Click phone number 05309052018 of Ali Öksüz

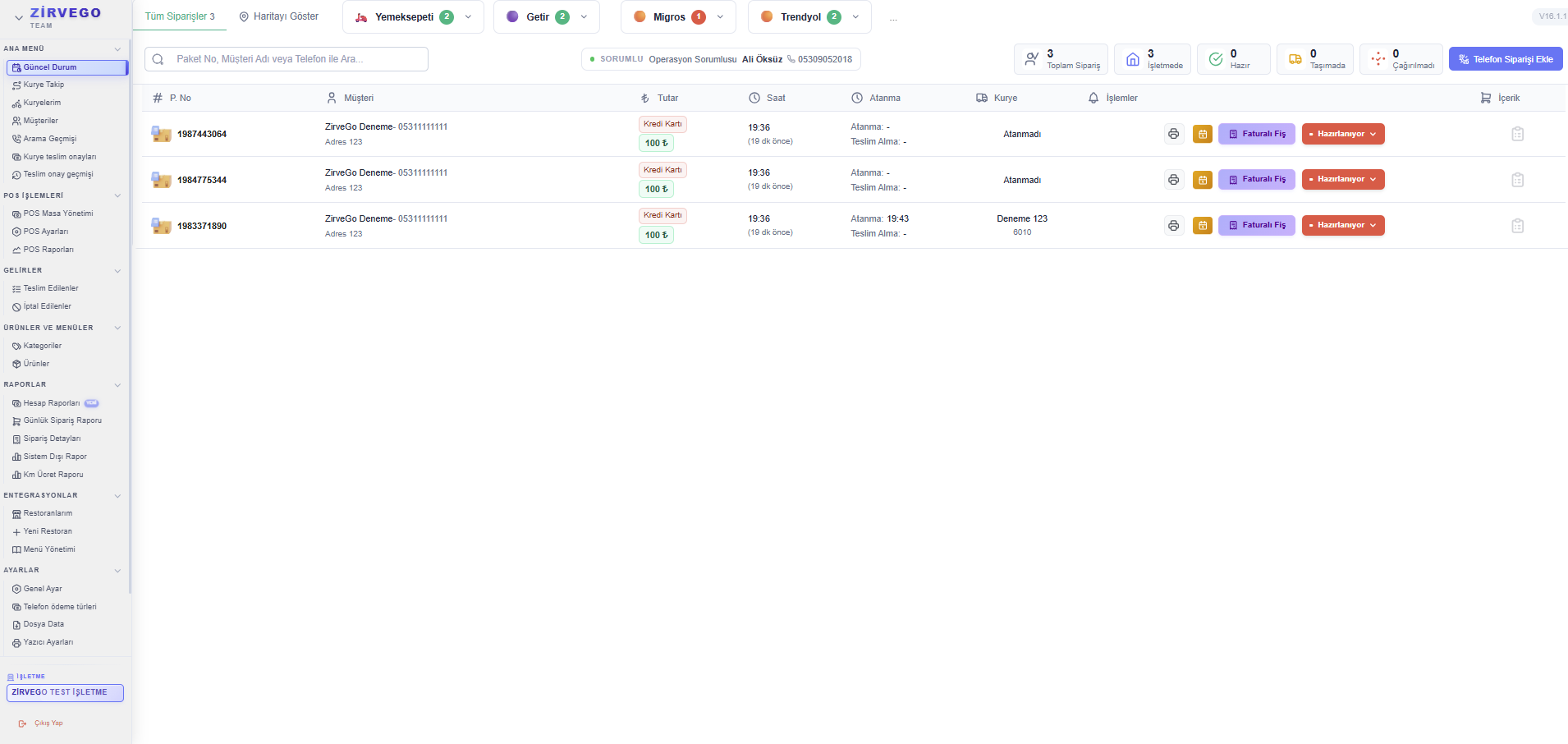point(824,59)
